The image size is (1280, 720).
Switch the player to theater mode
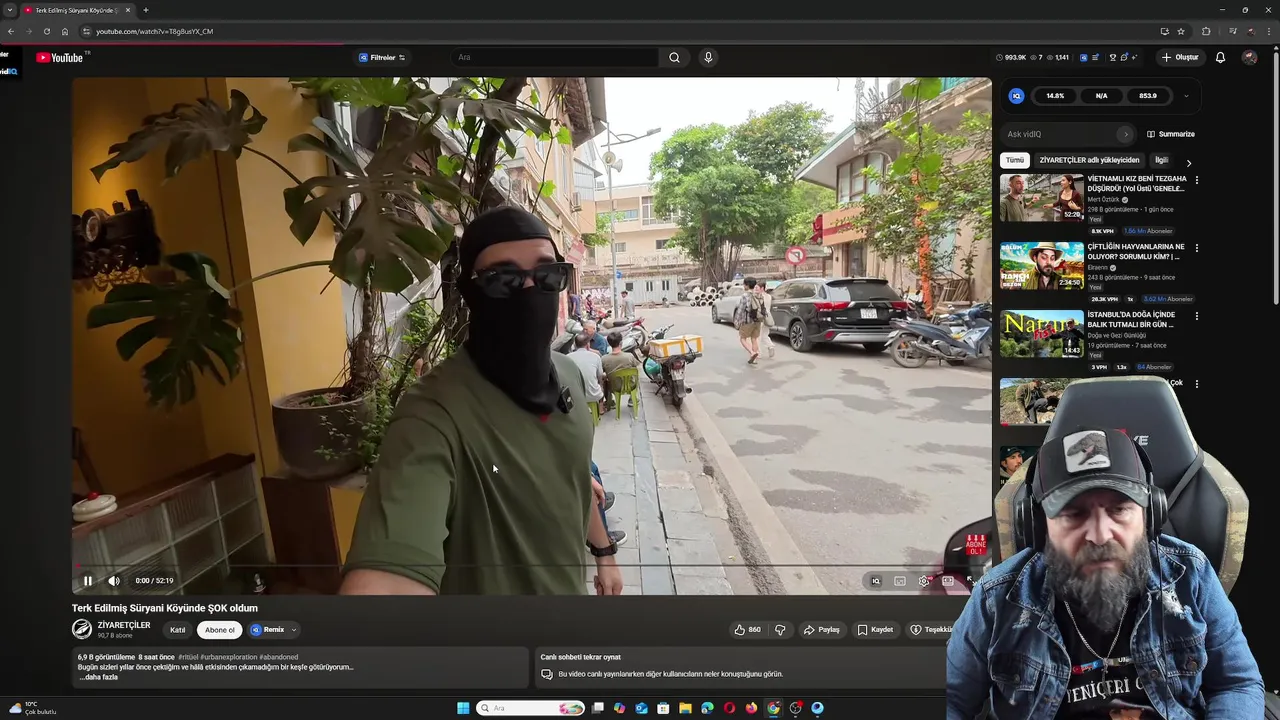[x=948, y=581]
